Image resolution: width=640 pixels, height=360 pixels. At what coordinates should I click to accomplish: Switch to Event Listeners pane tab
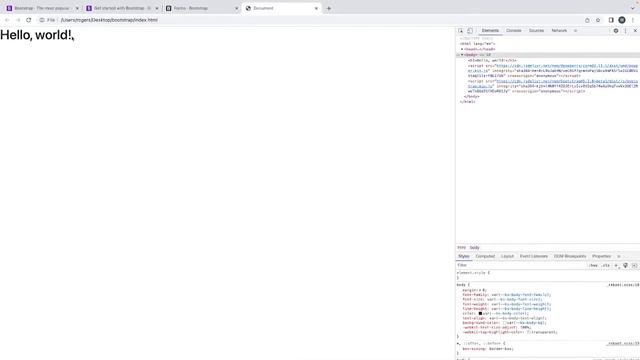(x=534, y=256)
